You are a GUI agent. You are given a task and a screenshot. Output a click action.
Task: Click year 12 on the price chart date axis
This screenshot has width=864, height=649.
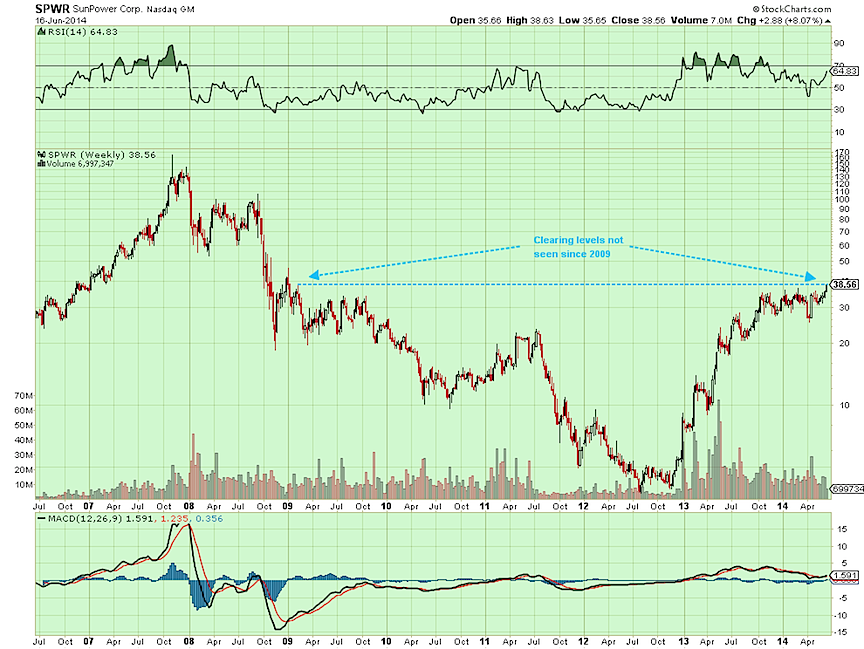click(x=583, y=506)
